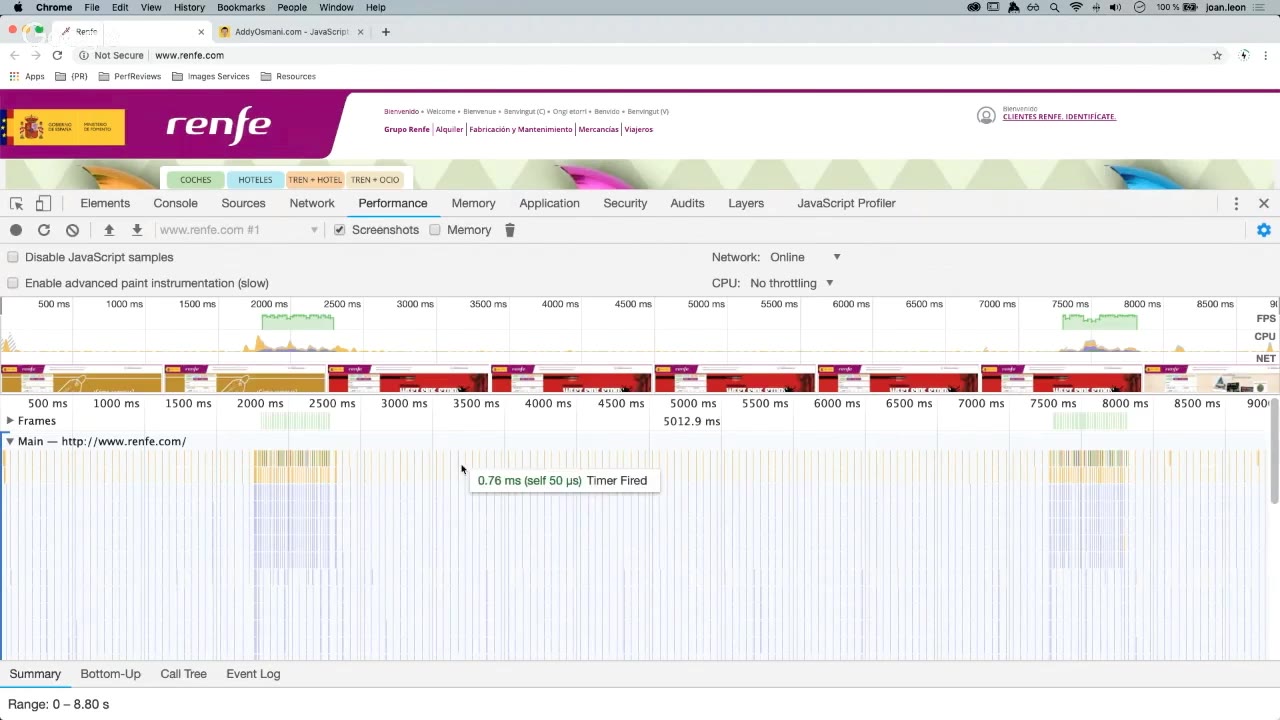1280x720 pixels.
Task: Click the Renfe user profile icon
Action: (986, 116)
